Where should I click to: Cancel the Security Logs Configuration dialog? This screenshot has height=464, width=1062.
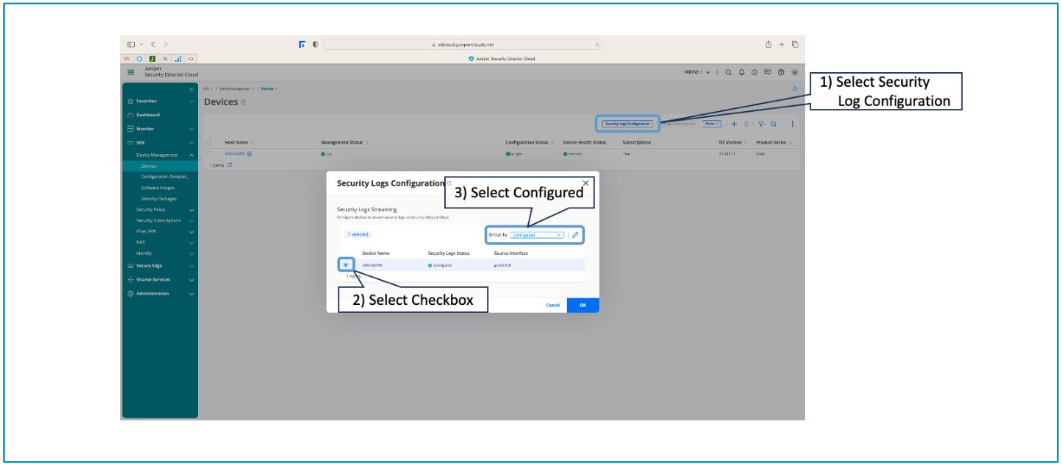552,305
